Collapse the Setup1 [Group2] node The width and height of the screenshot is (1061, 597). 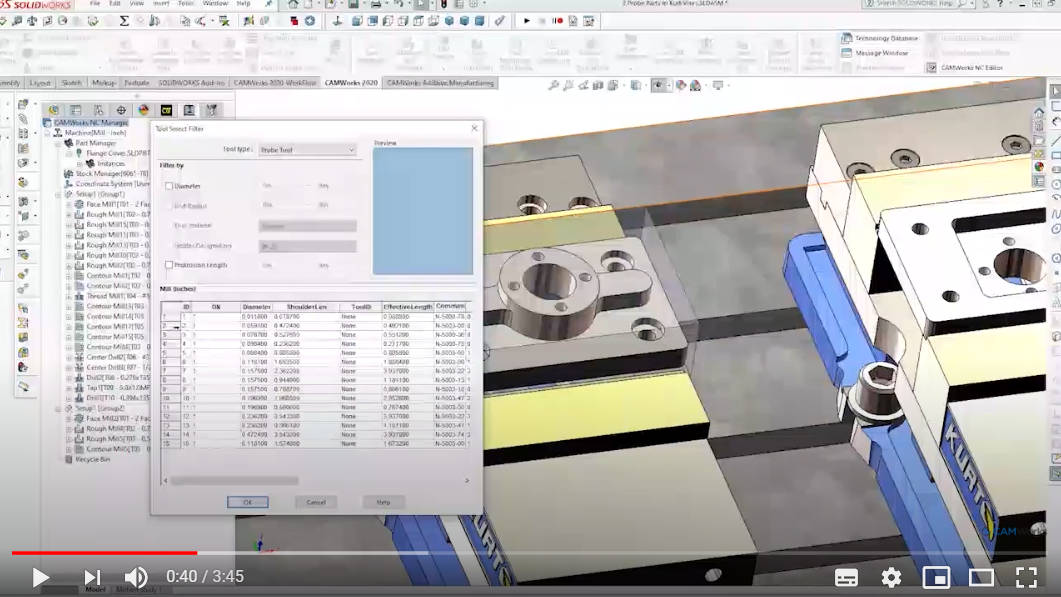pyautogui.click(x=59, y=409)
